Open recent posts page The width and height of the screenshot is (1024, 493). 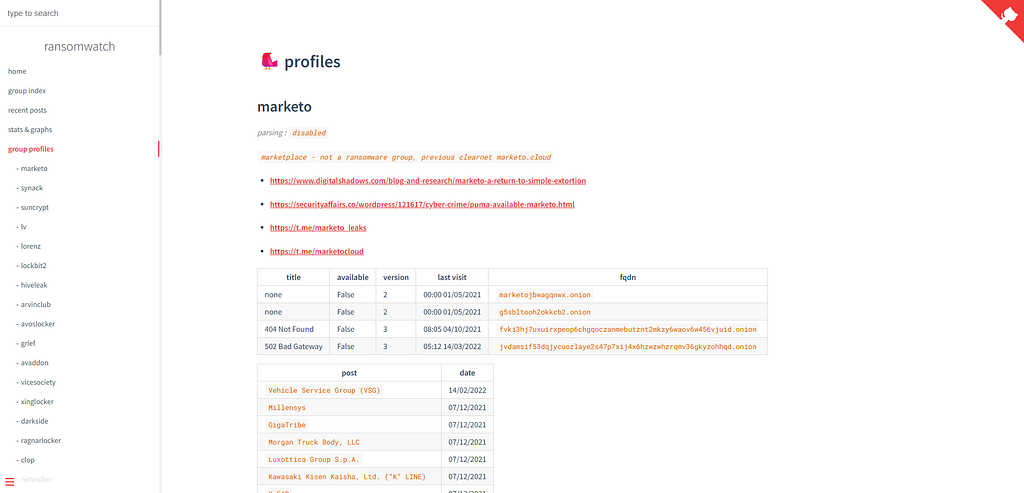point(27,110)
